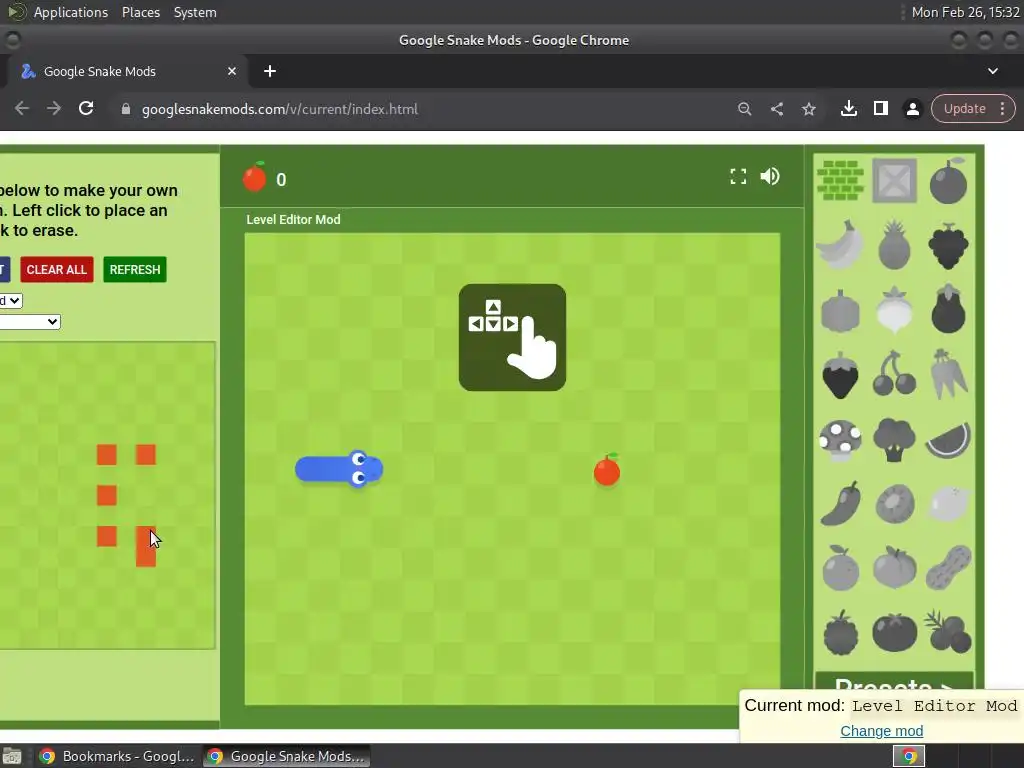Toggle the Chrome side panel
The height and width of the screenshot is (768, 1024).
[x=880, y=108]
